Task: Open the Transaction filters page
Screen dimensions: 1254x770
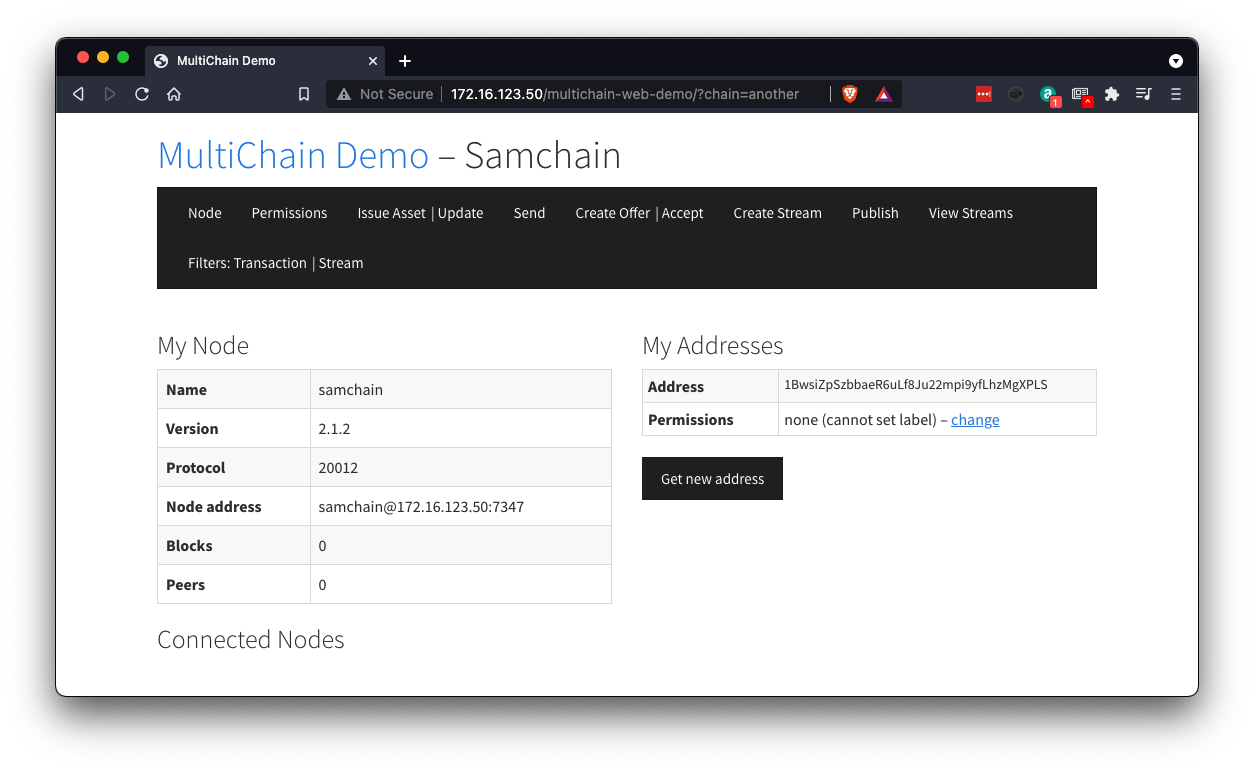Action: tap(270, 263)
